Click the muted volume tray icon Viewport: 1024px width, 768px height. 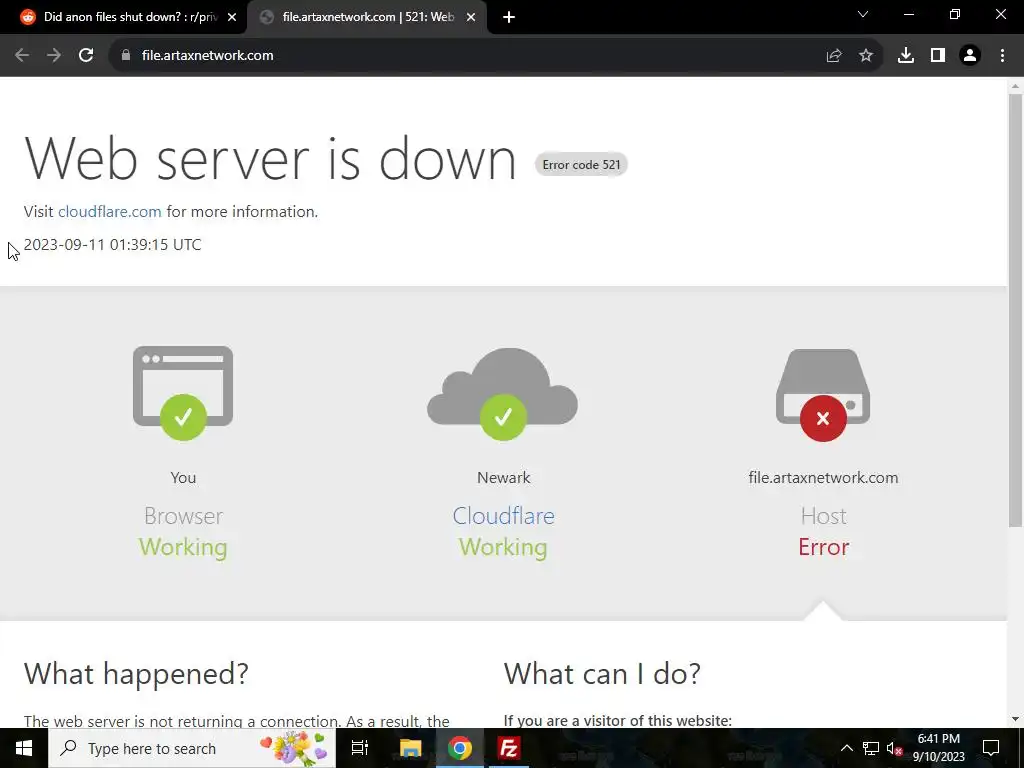[895, 748]
